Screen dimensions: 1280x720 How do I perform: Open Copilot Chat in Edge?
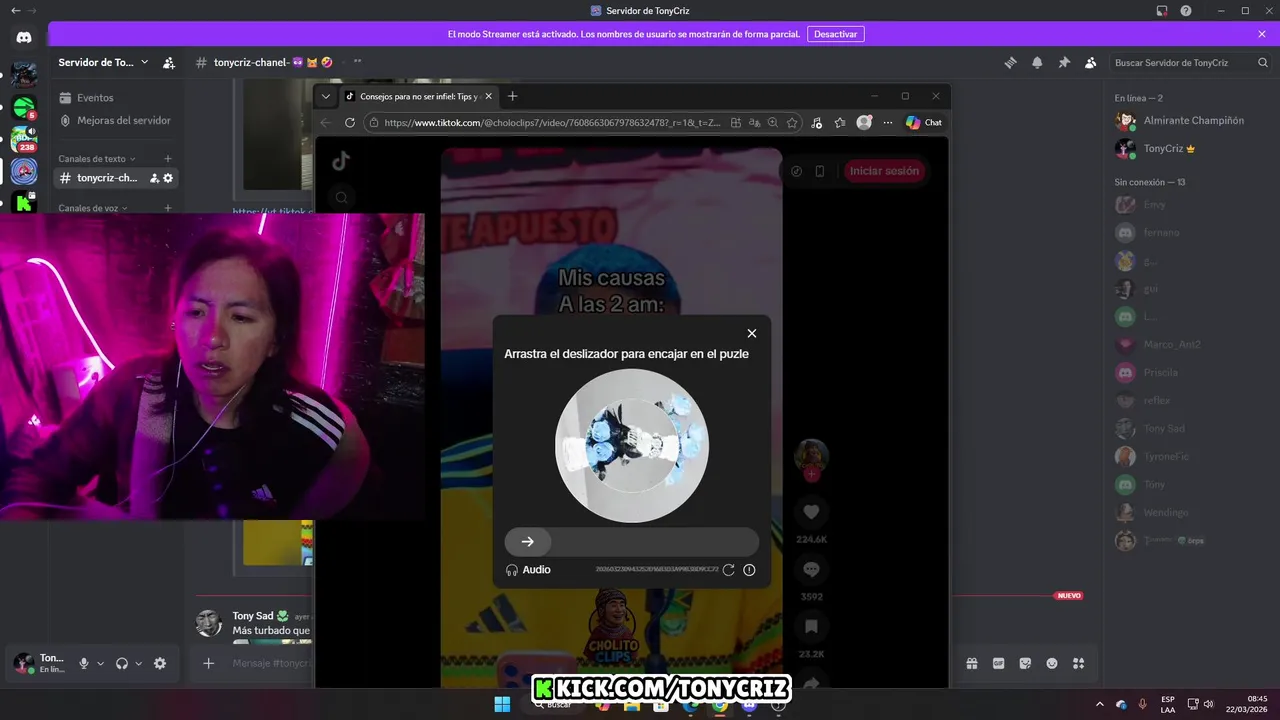[924, 122]
